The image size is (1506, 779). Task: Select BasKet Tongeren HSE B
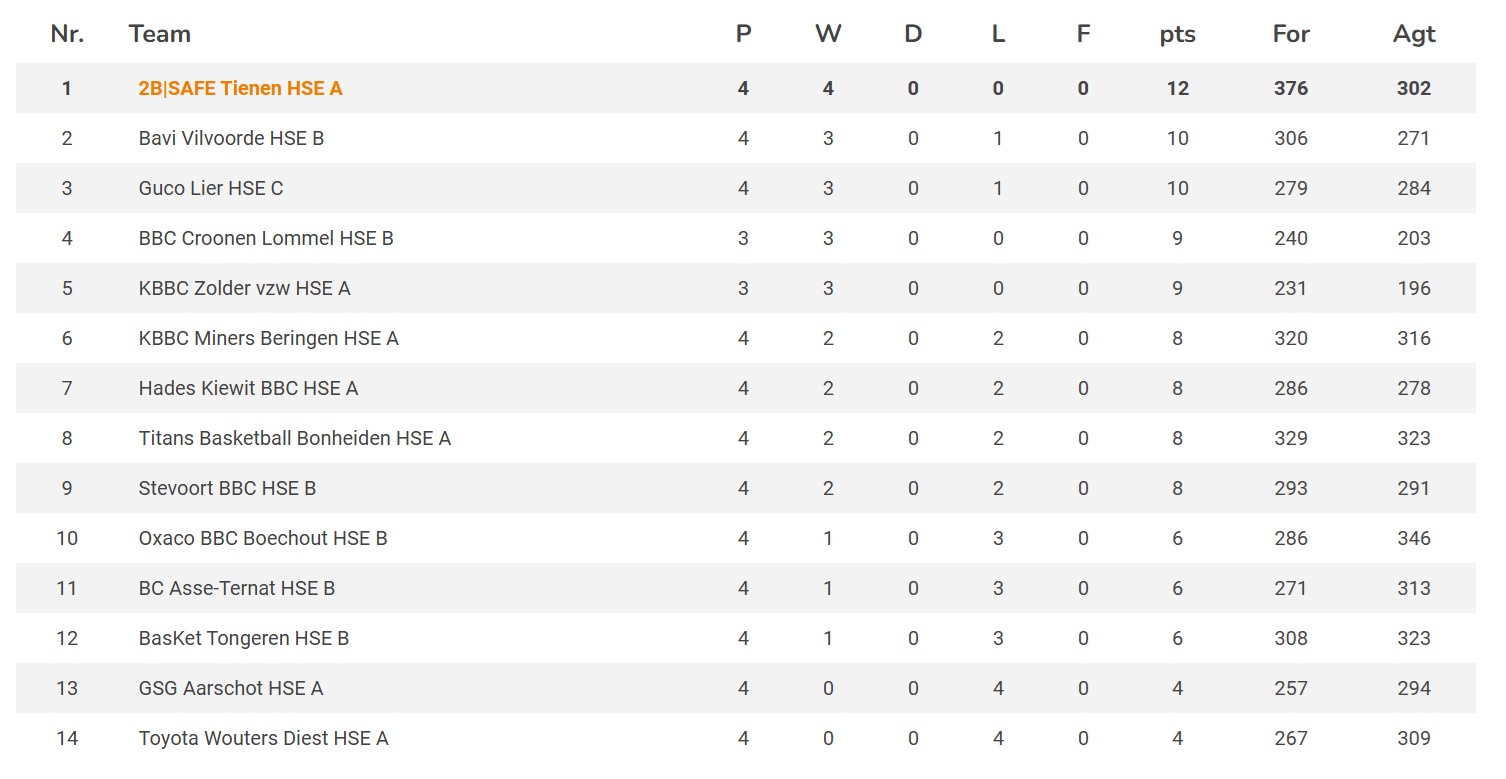(x=244, y=638)
